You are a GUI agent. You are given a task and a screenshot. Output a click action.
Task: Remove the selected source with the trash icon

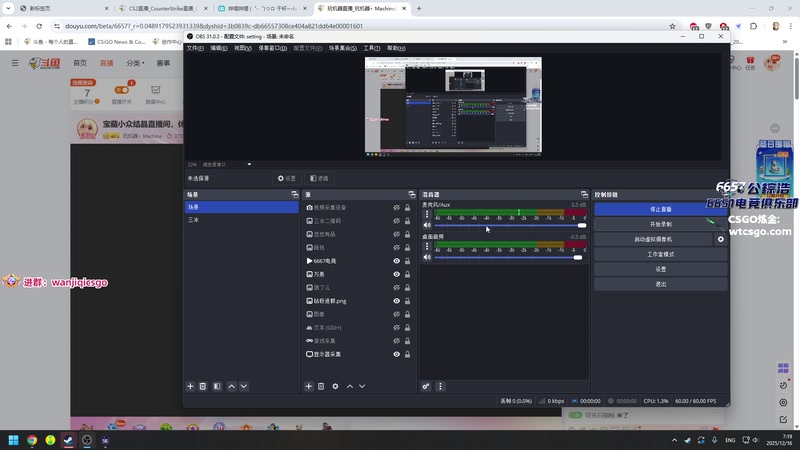tap(321, 386)
